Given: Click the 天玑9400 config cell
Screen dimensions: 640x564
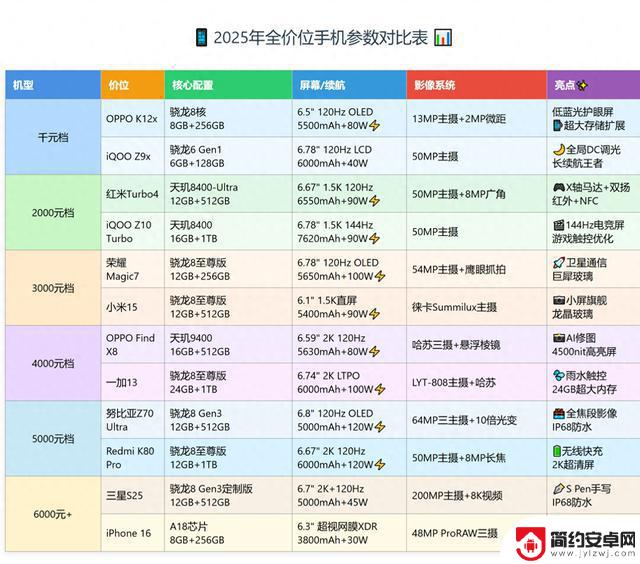Looking at the screenshot, I should pyautogui.click(x=228, y=344).
